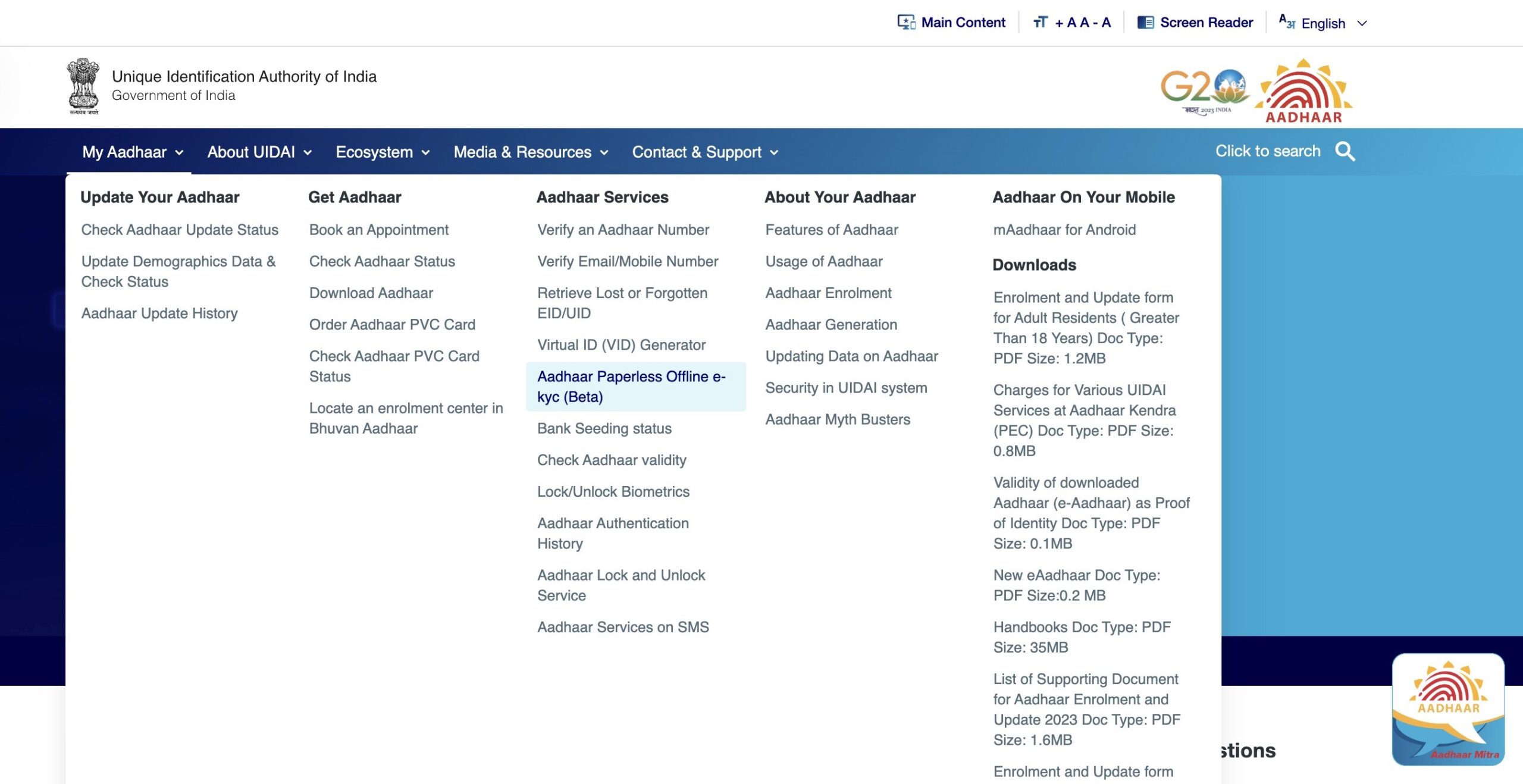
Task: Open Updating Data on Aadhaar
Action: (851, 356)
